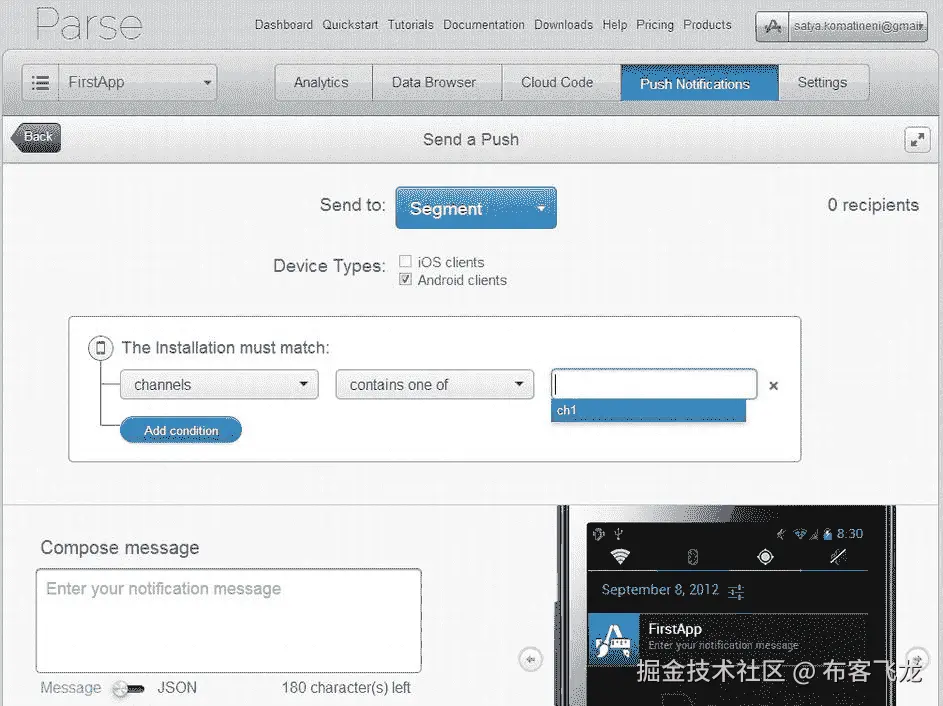
Task: Open the channels field dropdown
Action: (219, 384)
